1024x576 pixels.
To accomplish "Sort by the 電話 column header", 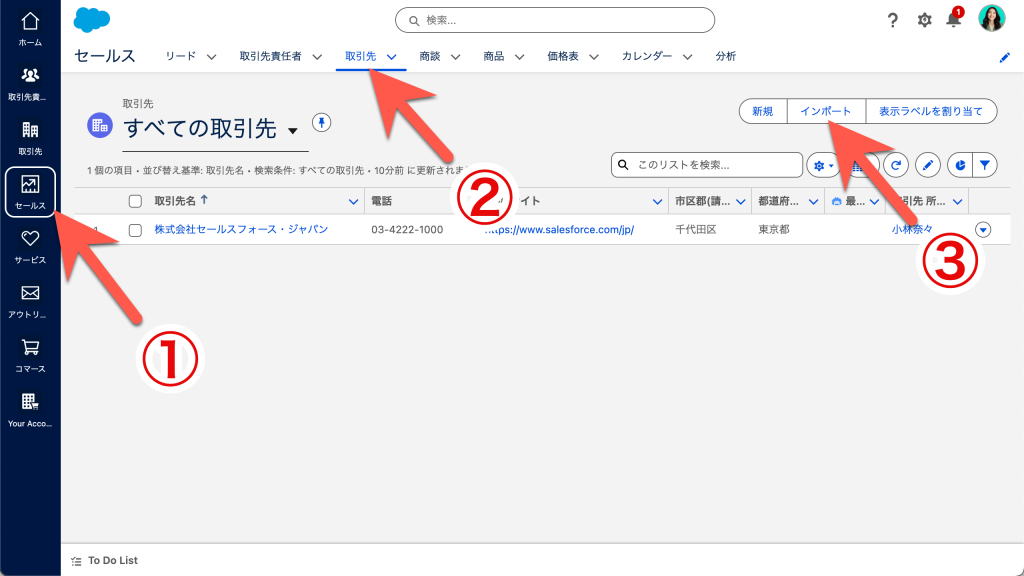I will pyautogui.click(x=381, y=201).
